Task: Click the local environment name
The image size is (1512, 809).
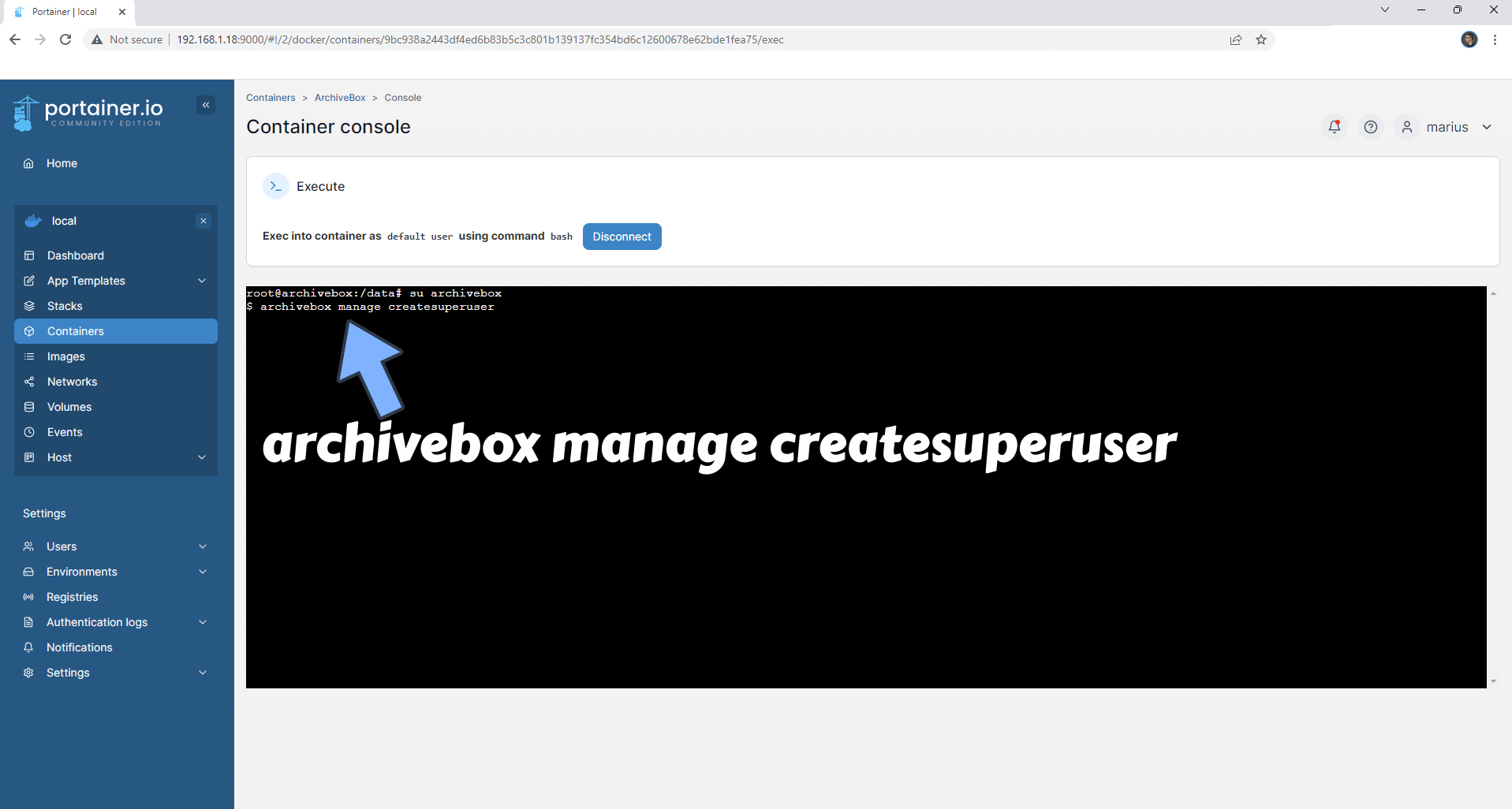Action: coord(64,221)
